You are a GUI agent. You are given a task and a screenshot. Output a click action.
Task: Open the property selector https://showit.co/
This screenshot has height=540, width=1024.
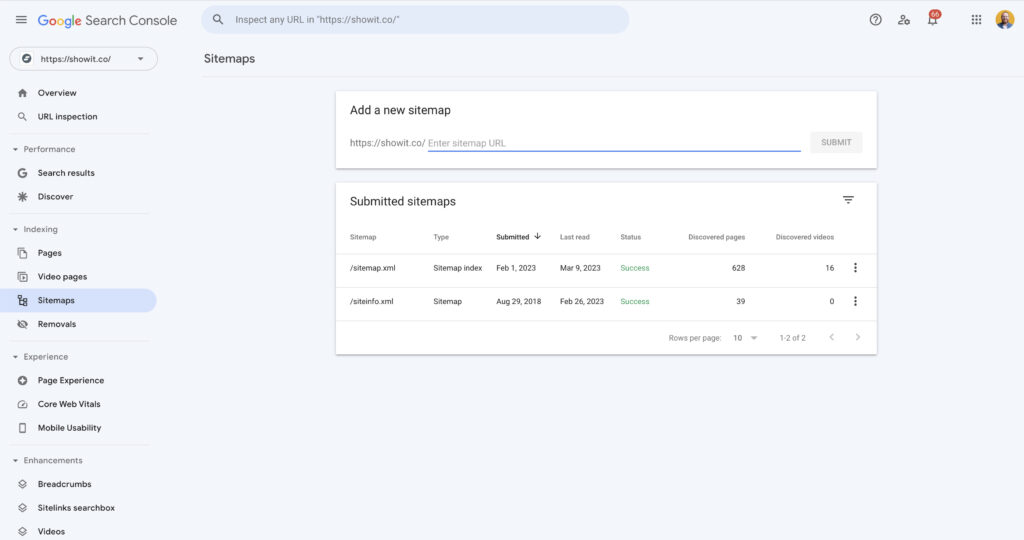click(83, 59)
